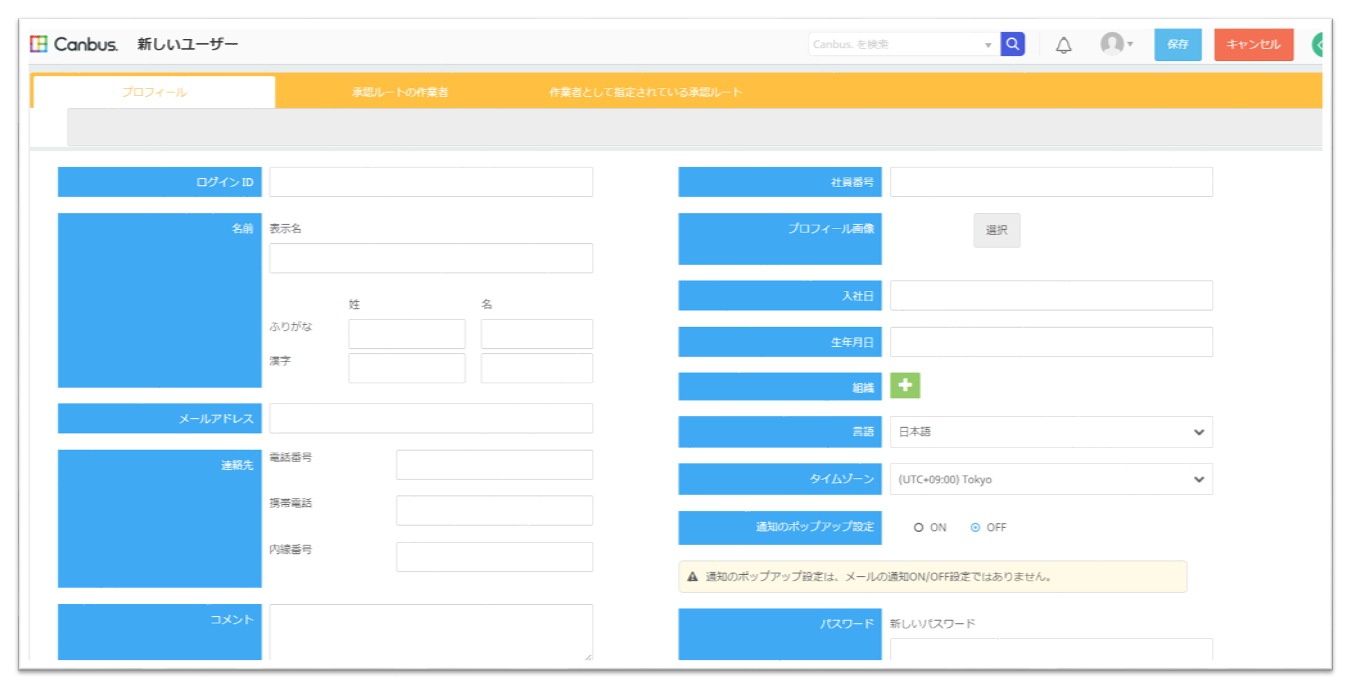
Task: Click the 連絡先 blue label
Action: 160,518
